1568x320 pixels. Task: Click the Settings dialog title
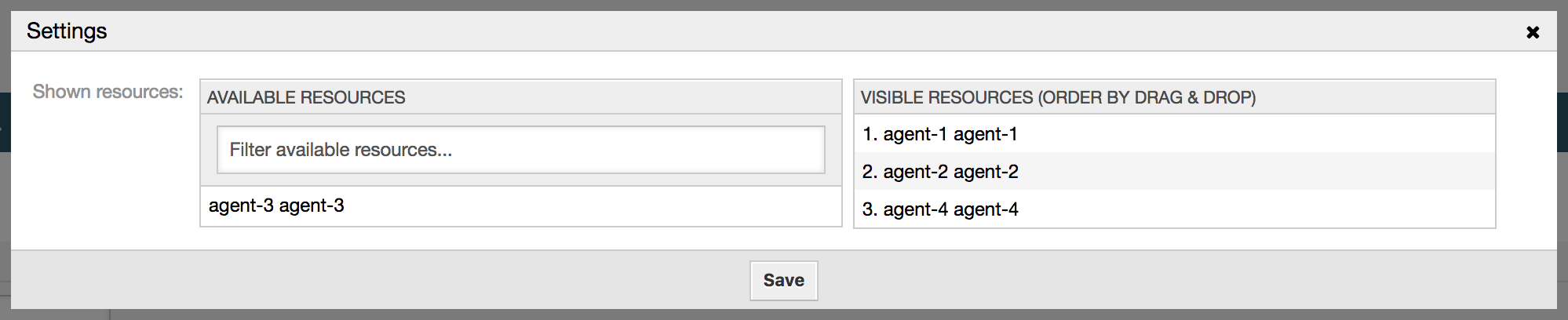[67, 31]
